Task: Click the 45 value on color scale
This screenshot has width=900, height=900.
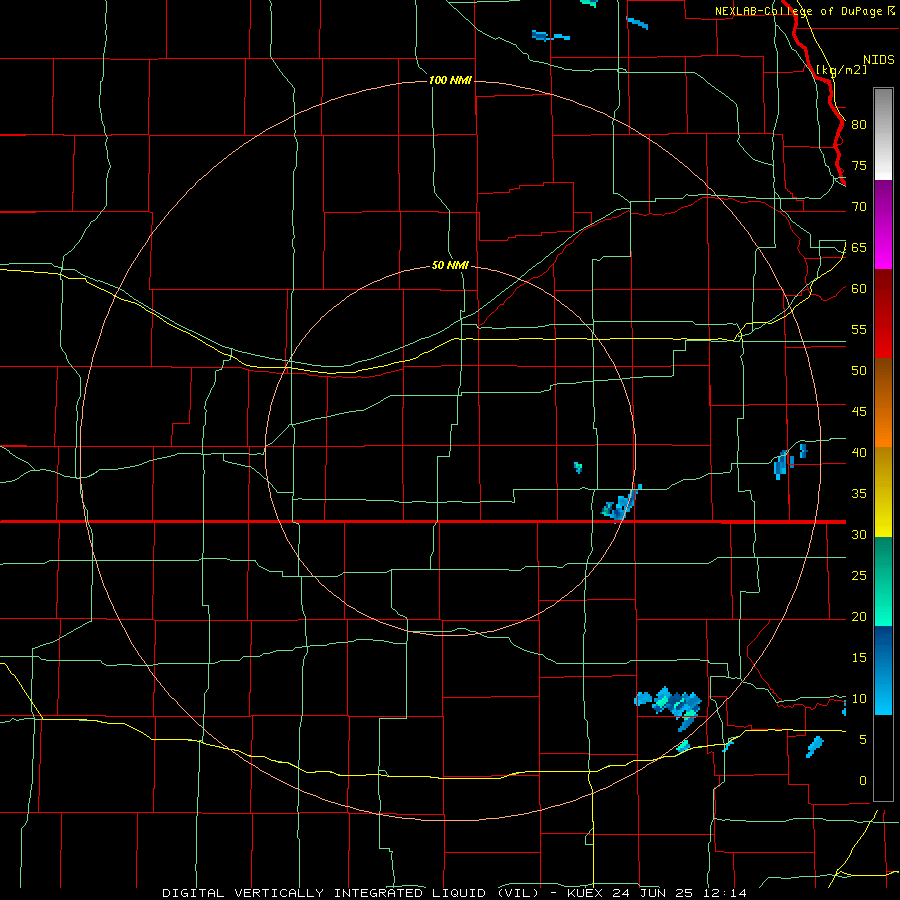Action: click(859, 412)
